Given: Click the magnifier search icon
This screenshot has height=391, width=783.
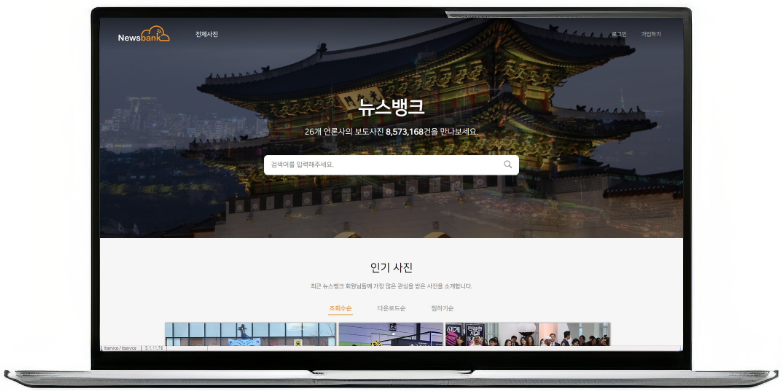Looking at the screenshot, I should 508,164.
